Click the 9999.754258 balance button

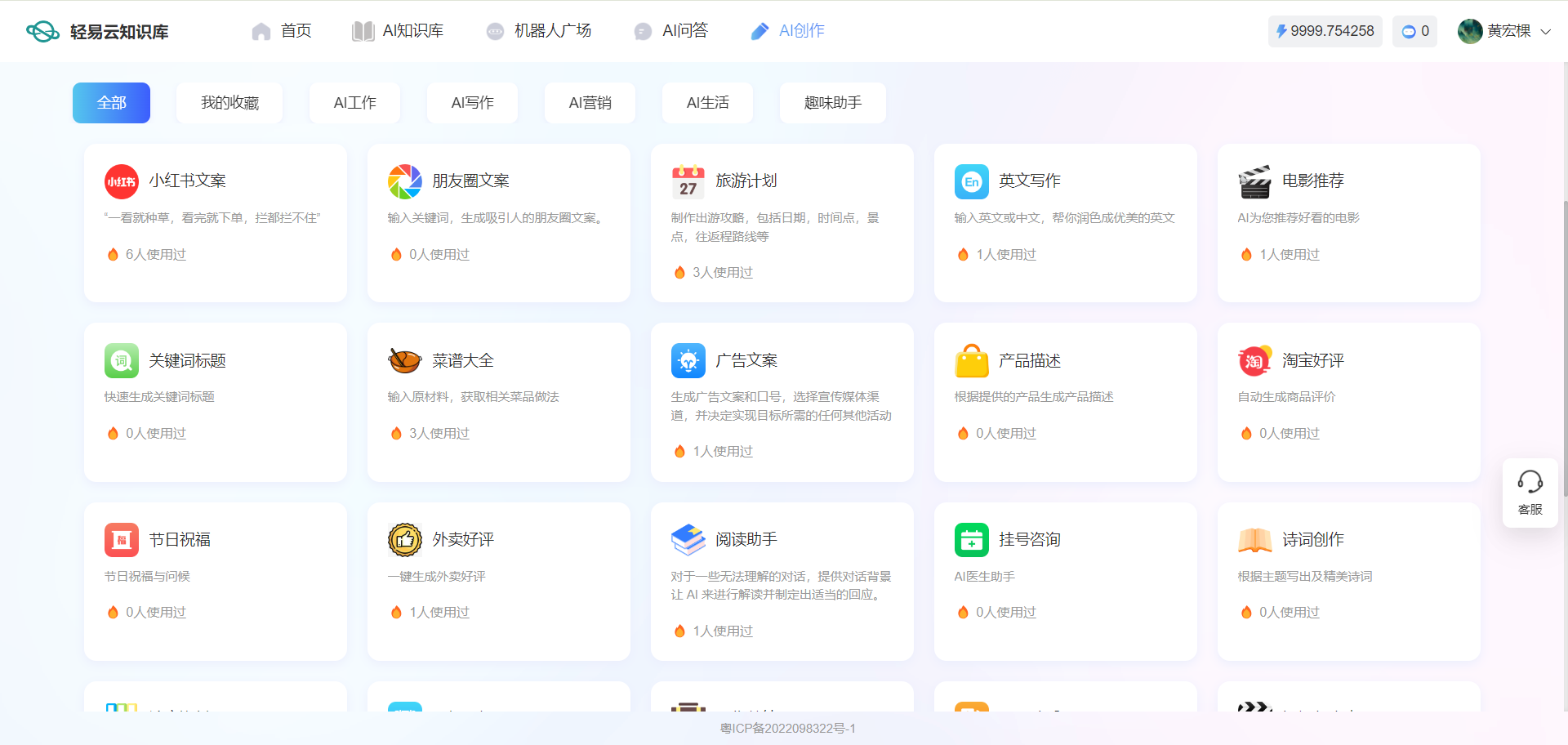[x=1325, y=31]
